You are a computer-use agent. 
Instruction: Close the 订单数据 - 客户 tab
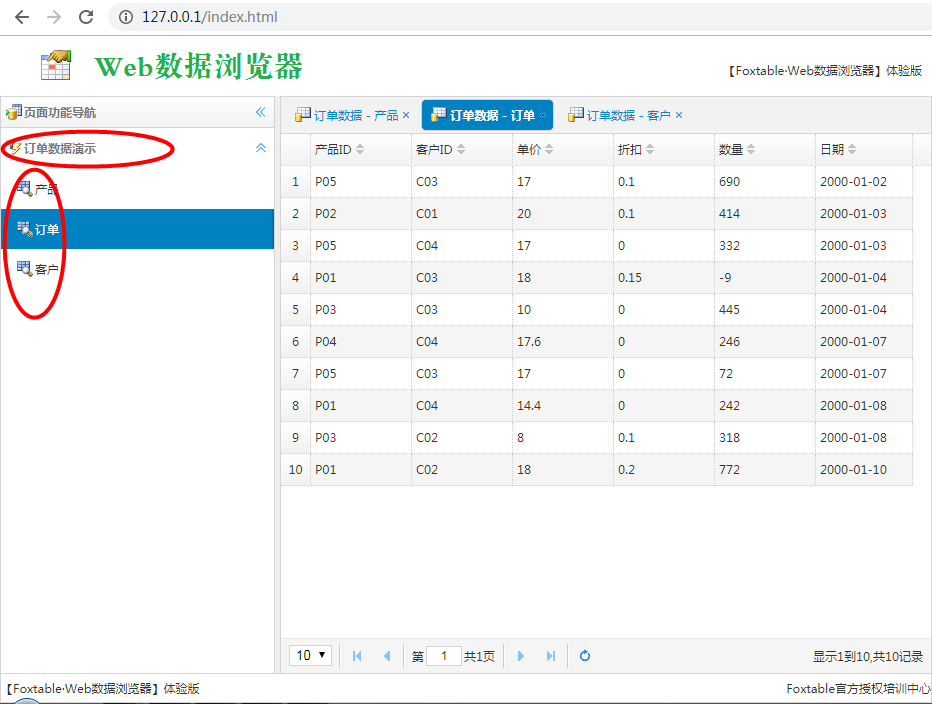pos(679,116)
